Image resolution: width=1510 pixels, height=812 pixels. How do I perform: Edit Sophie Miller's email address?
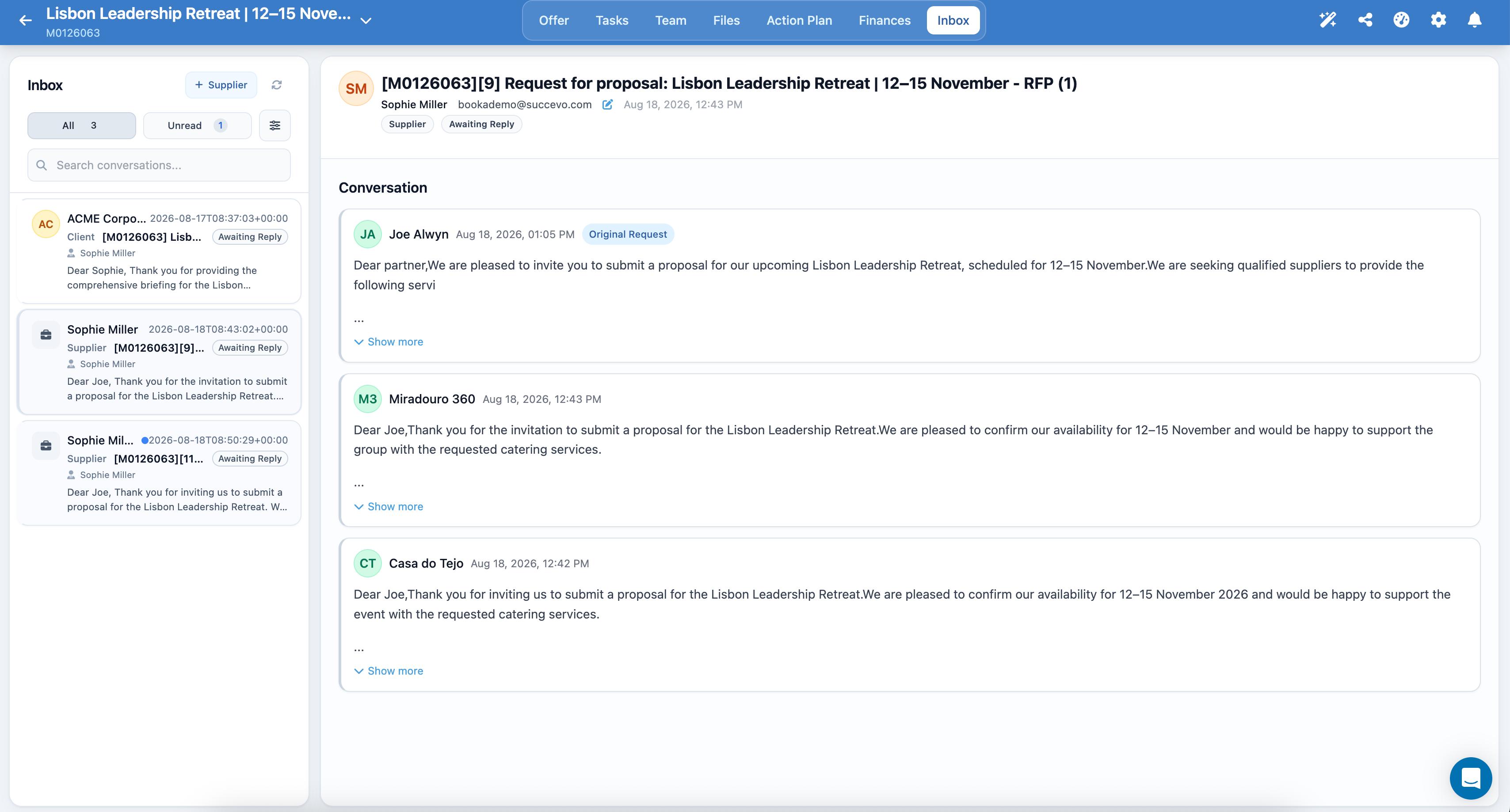point(607,104)
